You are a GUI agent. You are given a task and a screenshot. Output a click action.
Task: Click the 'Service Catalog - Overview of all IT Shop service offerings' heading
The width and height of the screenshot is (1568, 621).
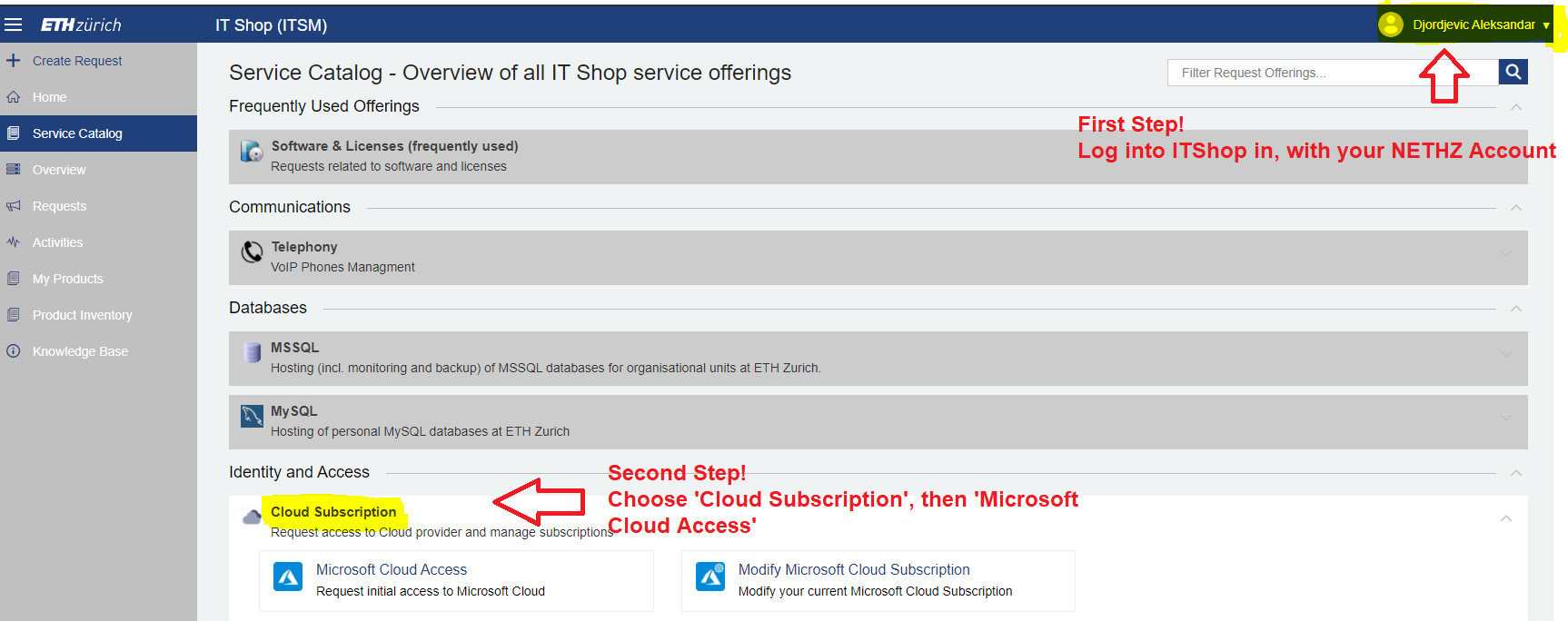(x=510, y=73)
